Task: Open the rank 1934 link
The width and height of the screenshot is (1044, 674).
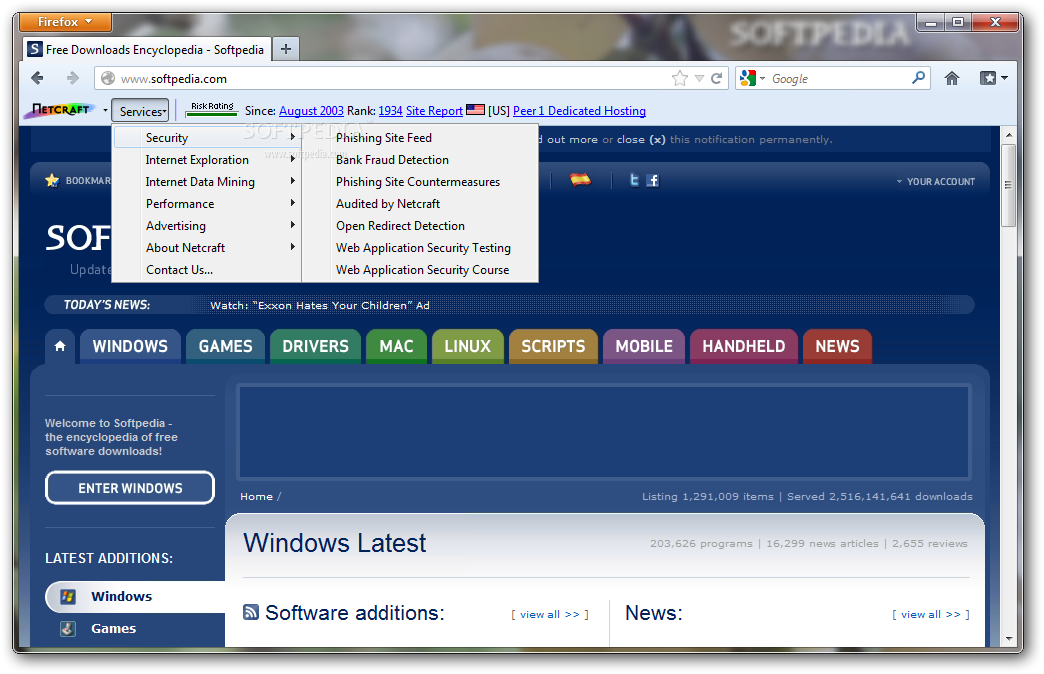Action: click(390, 111)
